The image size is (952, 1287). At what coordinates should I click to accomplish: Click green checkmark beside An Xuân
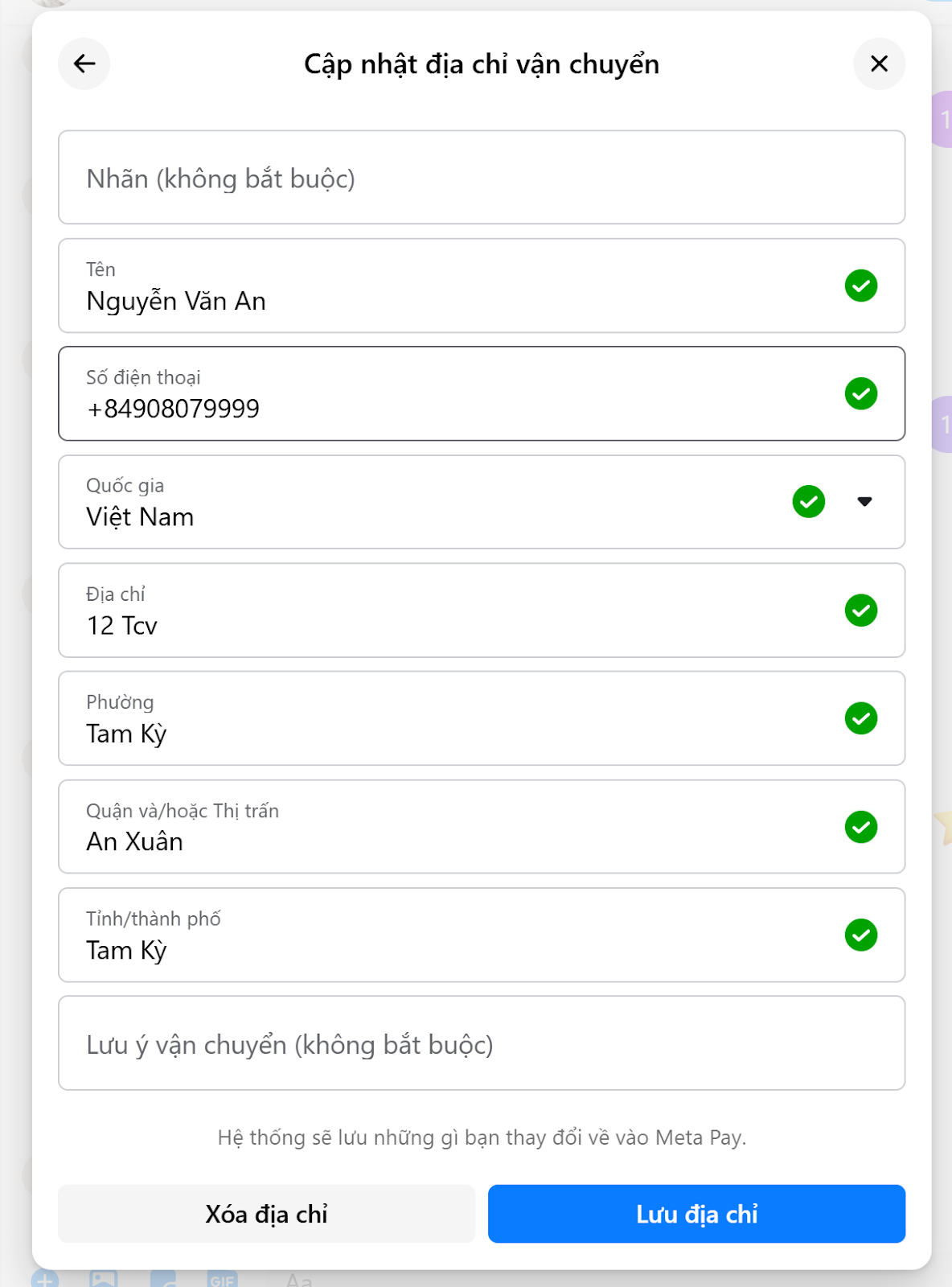coord(860,827)
